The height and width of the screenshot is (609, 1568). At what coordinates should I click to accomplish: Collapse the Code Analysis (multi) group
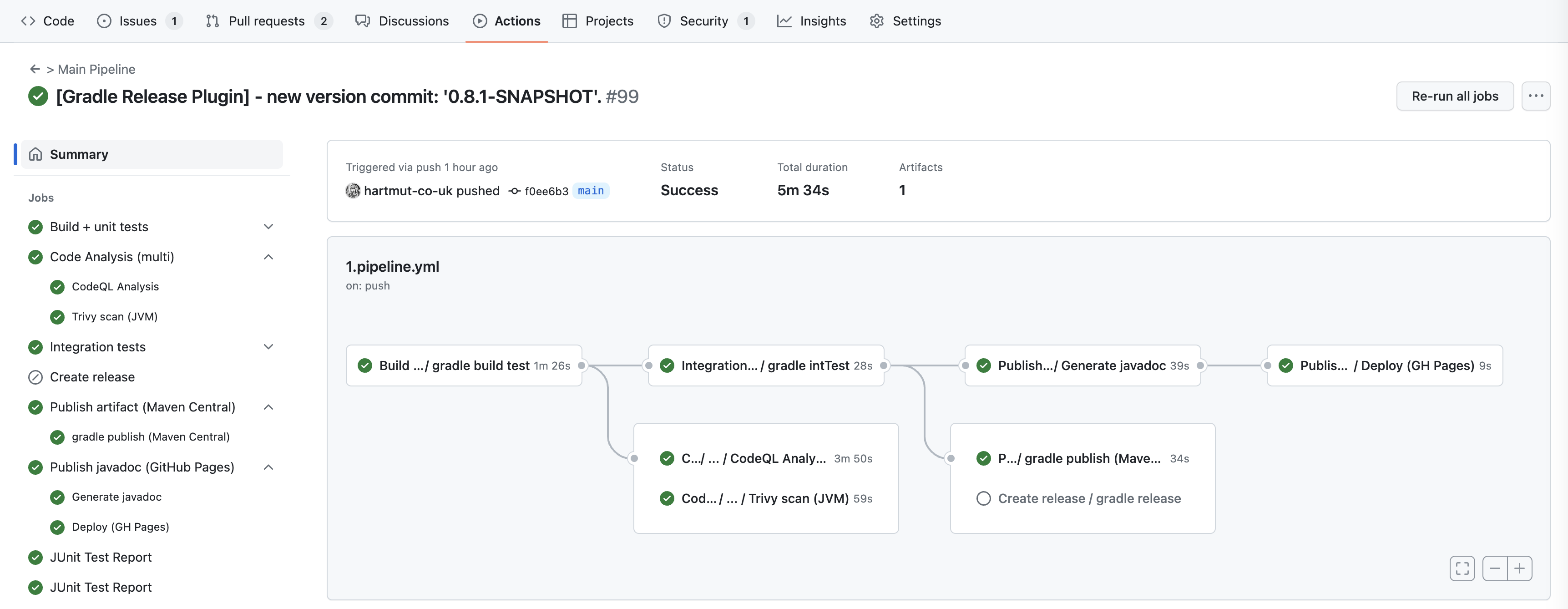[x=268, y=257]
